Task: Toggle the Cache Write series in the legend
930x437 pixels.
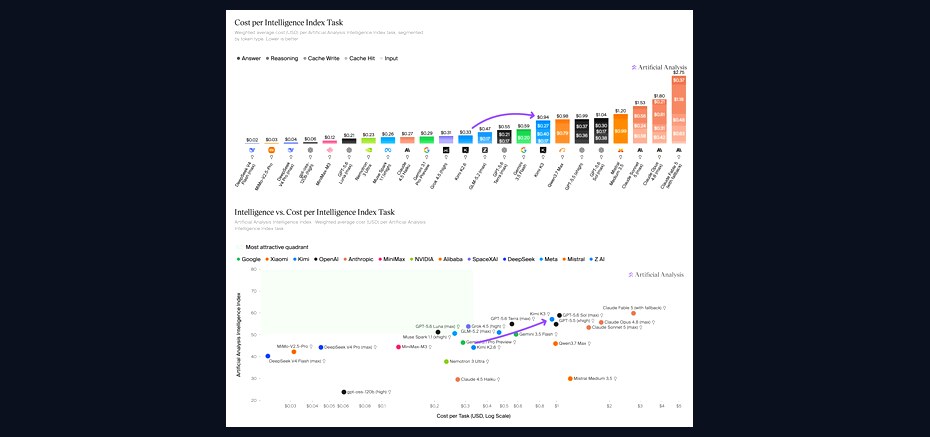Action: [321, 58]
